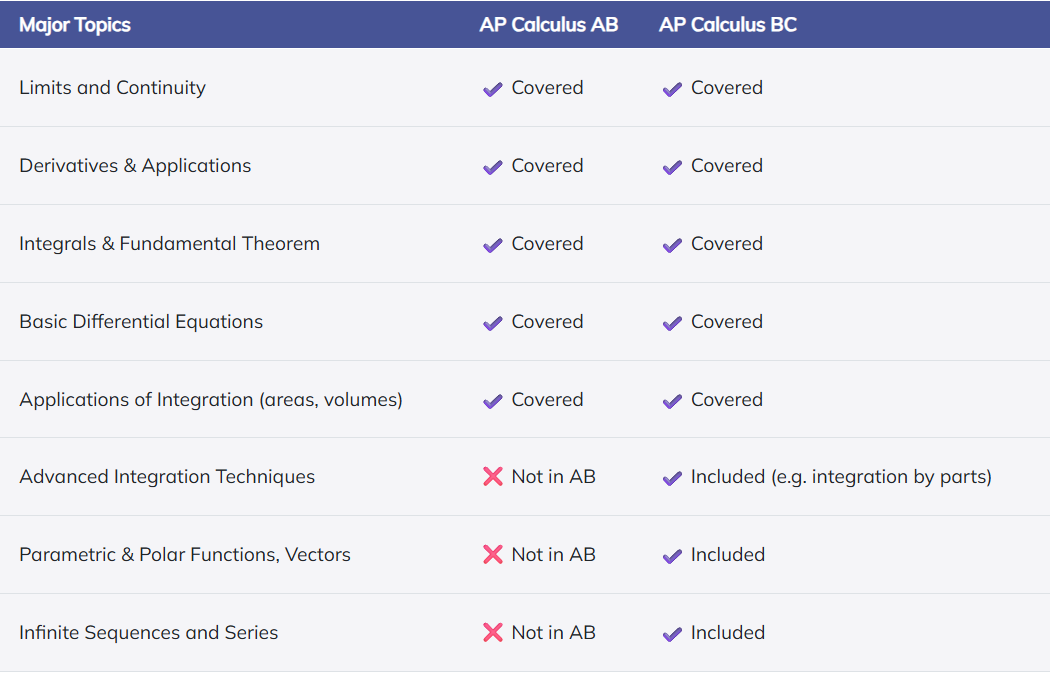Click the Limits and Continuity topic text
This screenshot has width=1050, height=675.
pos(112,88)
